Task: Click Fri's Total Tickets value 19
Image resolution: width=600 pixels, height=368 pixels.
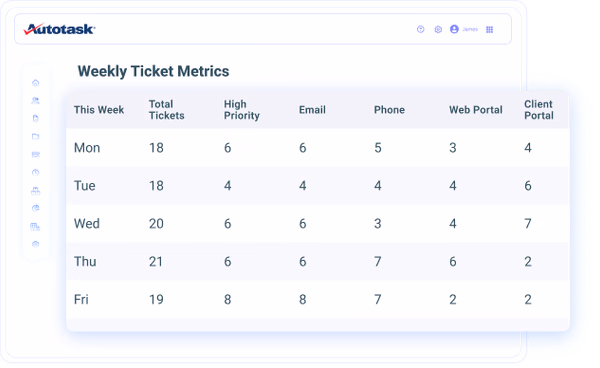Action: pos(156,299)
